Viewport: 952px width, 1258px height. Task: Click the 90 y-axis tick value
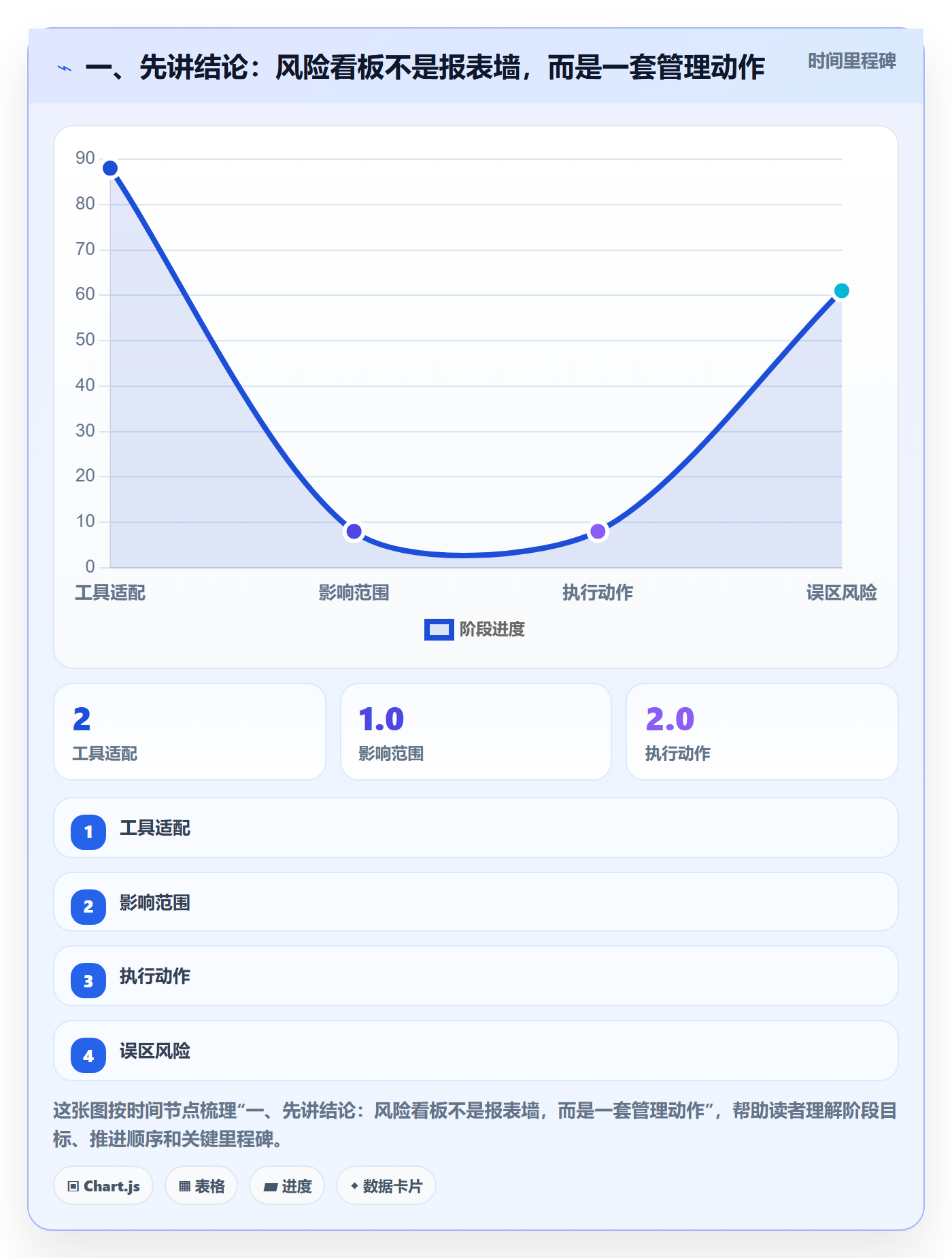point(85,158)
